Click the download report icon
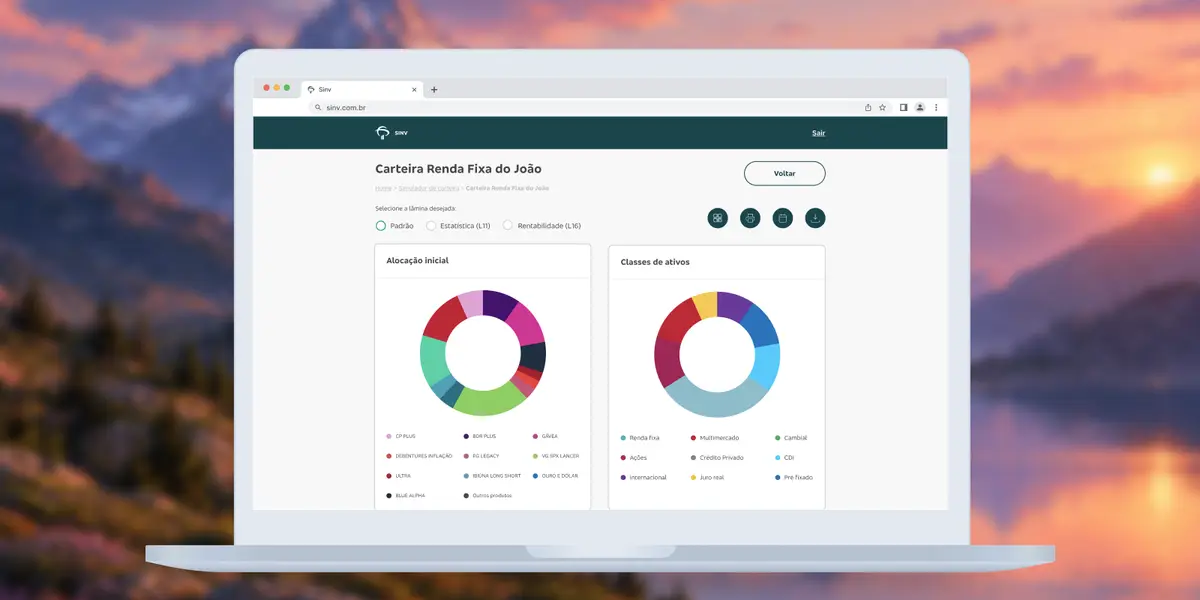1200x600 pixels. 816,218
